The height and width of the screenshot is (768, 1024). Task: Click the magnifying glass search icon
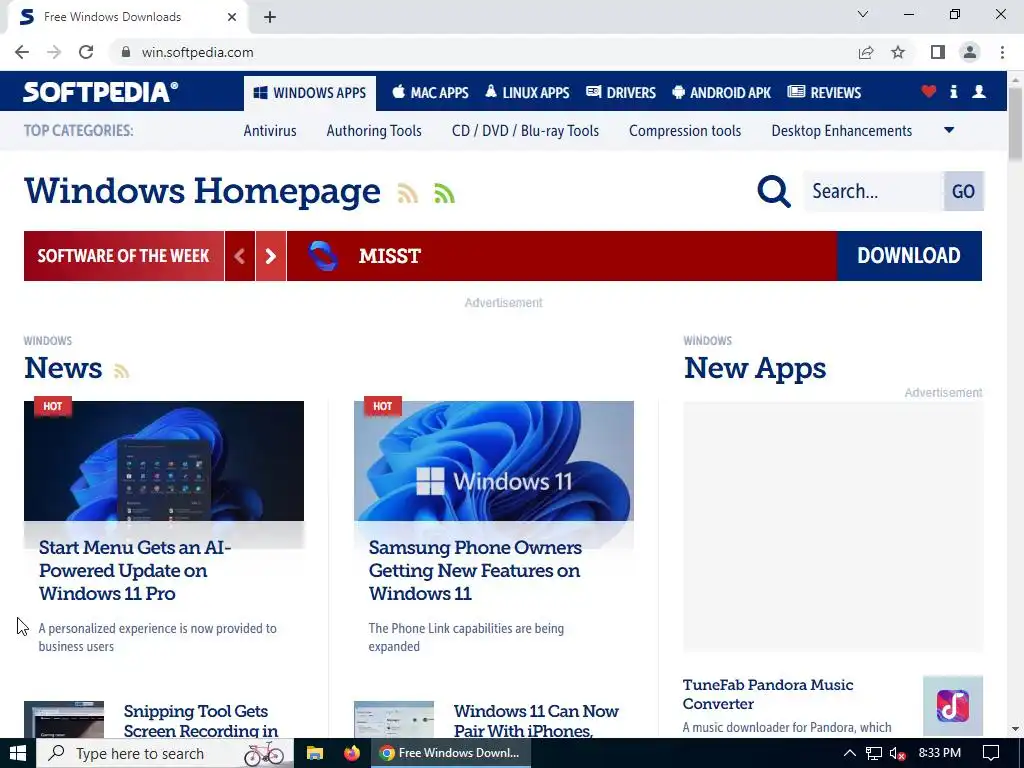click(x=774, y=191)
